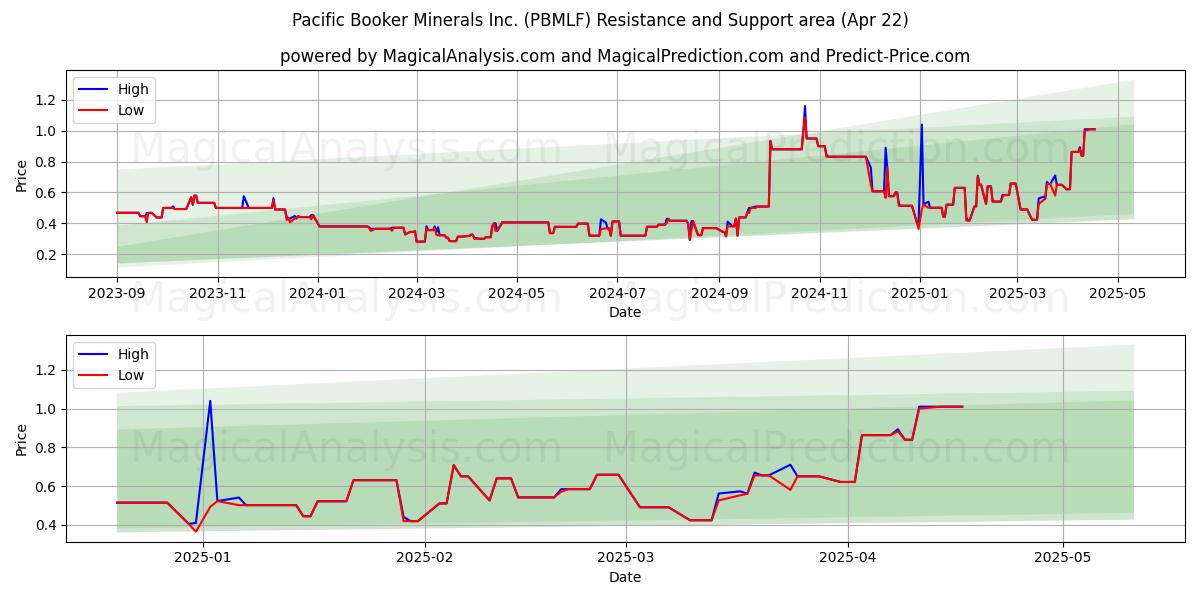
Task: Click the '2024-09' x-axis label
Action: [719, 293]
